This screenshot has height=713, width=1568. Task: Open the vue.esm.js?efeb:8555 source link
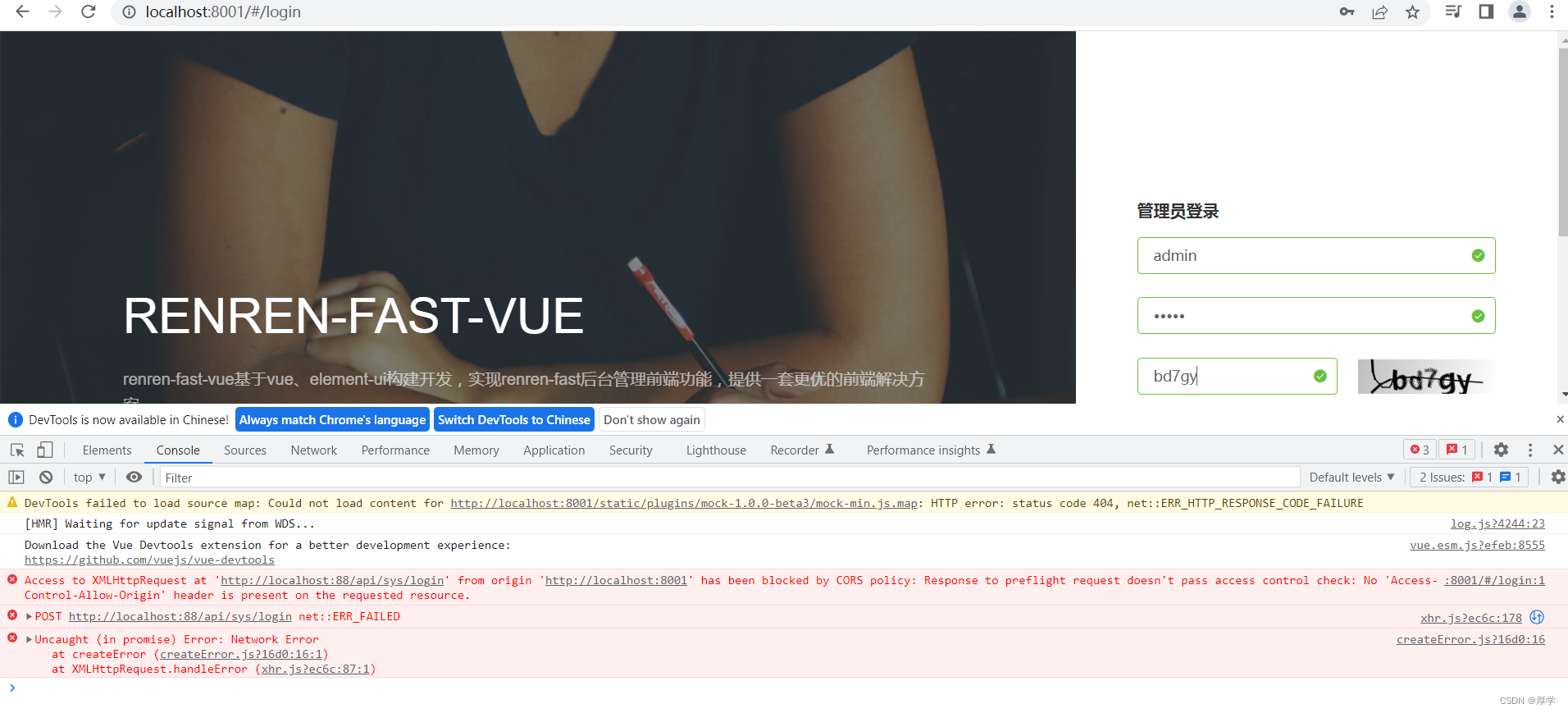pyautogui.click(x=1477, y=545)
